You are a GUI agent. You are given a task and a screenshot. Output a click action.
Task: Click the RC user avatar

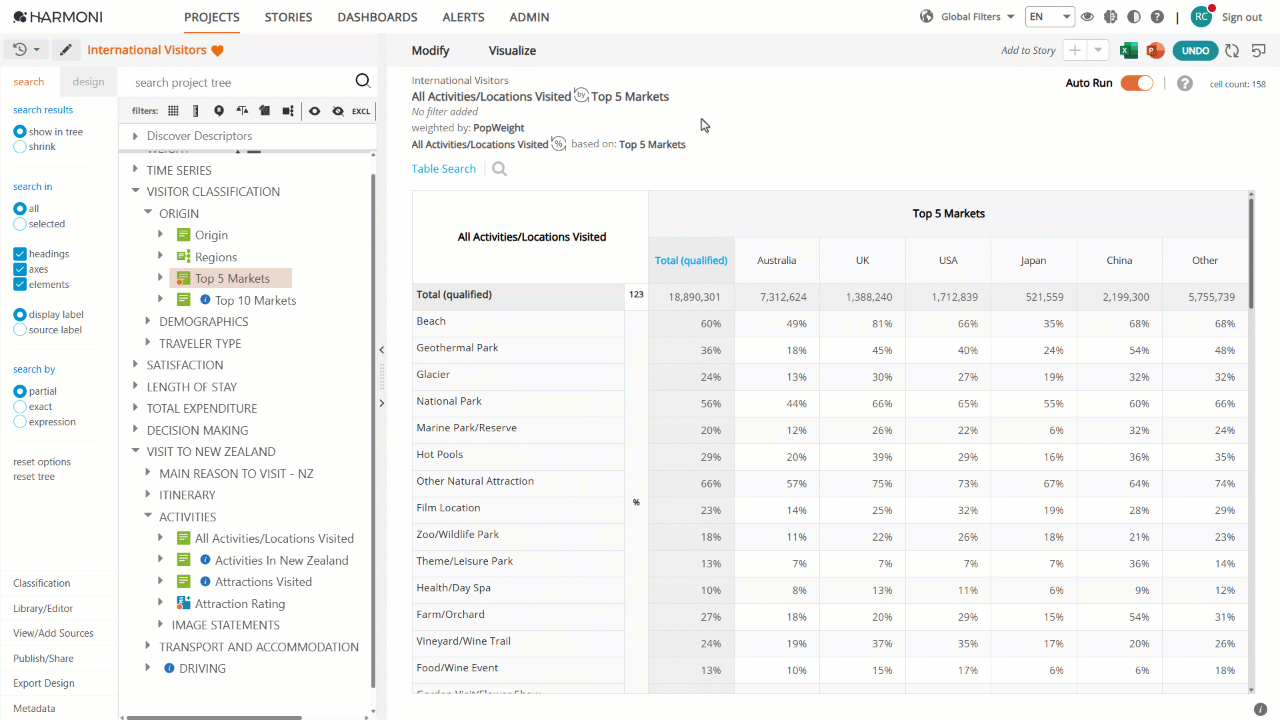[x=1201, y=17]
